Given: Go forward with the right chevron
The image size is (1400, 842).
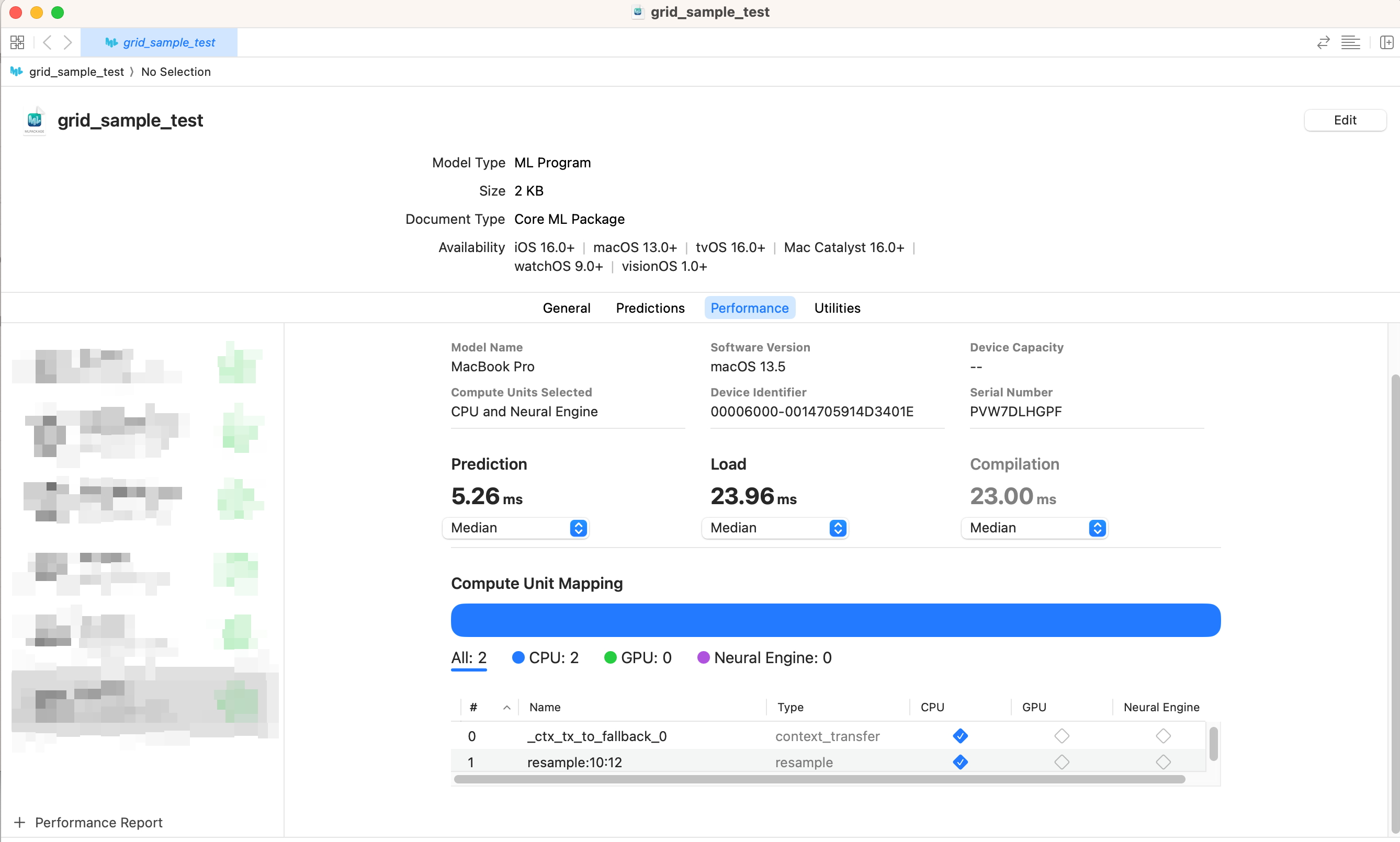Looking at the screenshot, I should tap(67, 42).
